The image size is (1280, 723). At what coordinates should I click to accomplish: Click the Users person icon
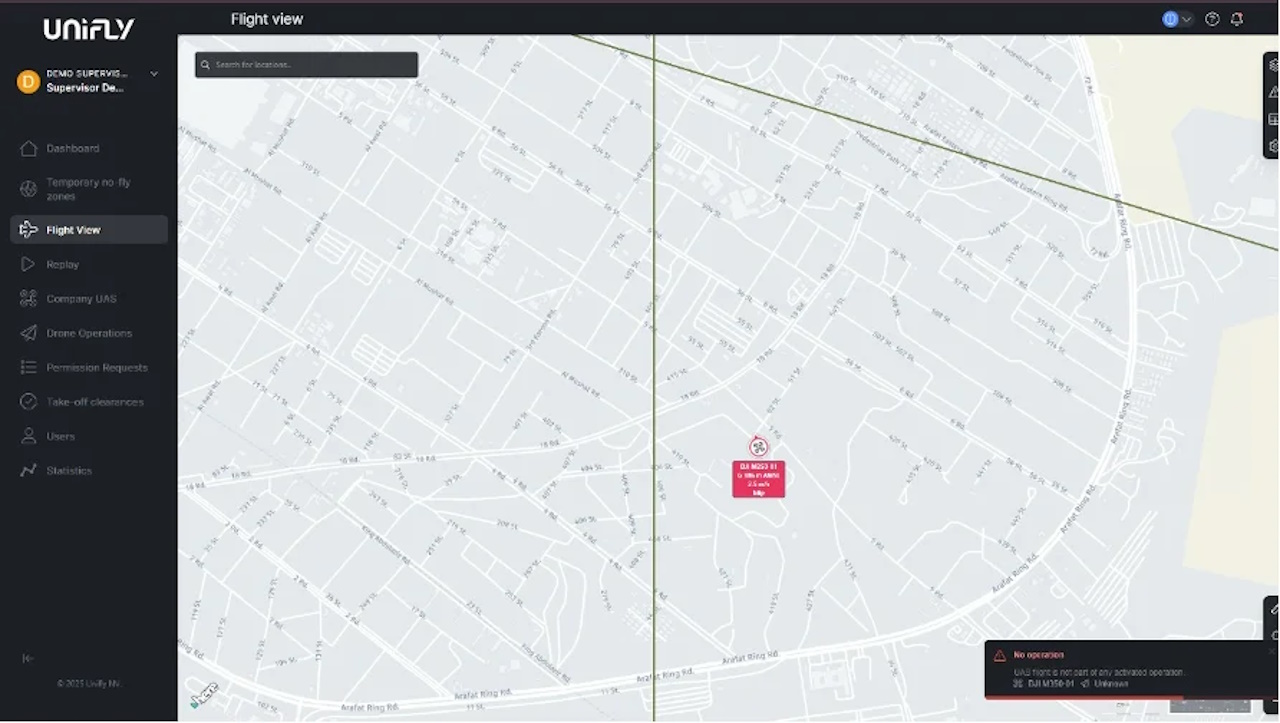click(x=28, y=436)
